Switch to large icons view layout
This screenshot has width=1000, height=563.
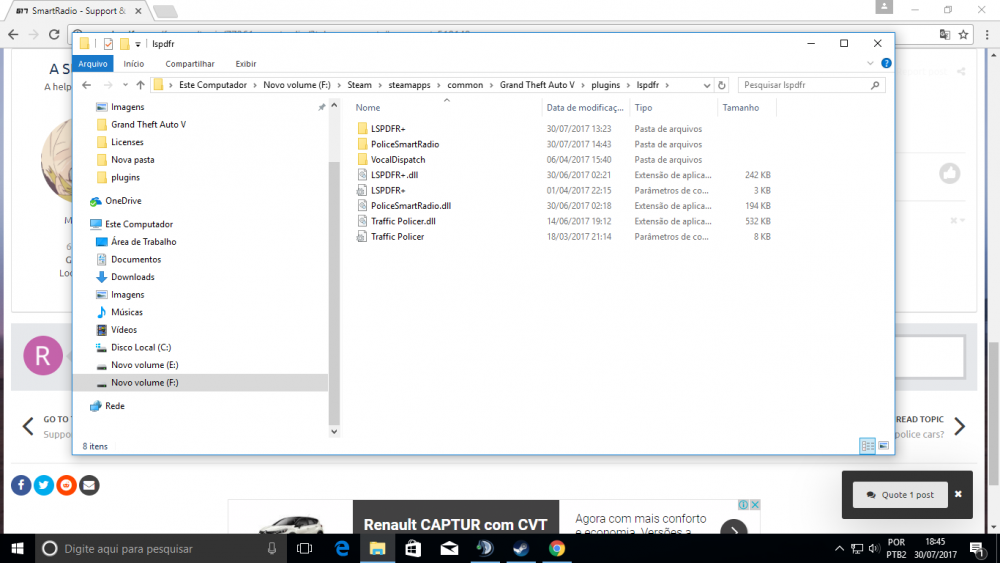[x=883, y=446]
